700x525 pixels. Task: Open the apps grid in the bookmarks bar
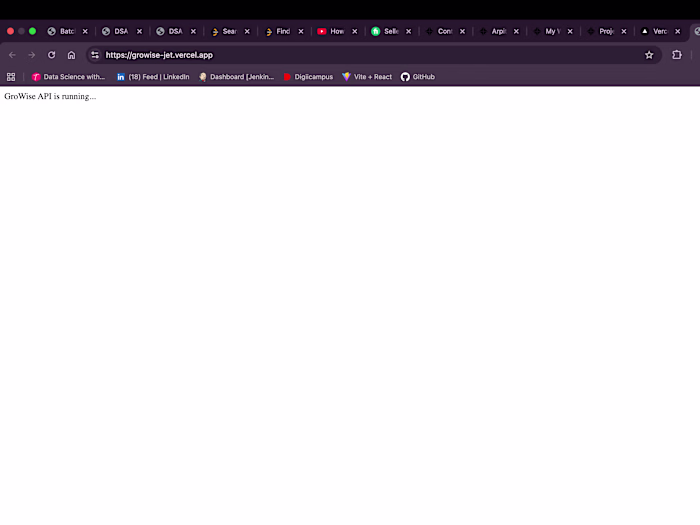point(11,77)
